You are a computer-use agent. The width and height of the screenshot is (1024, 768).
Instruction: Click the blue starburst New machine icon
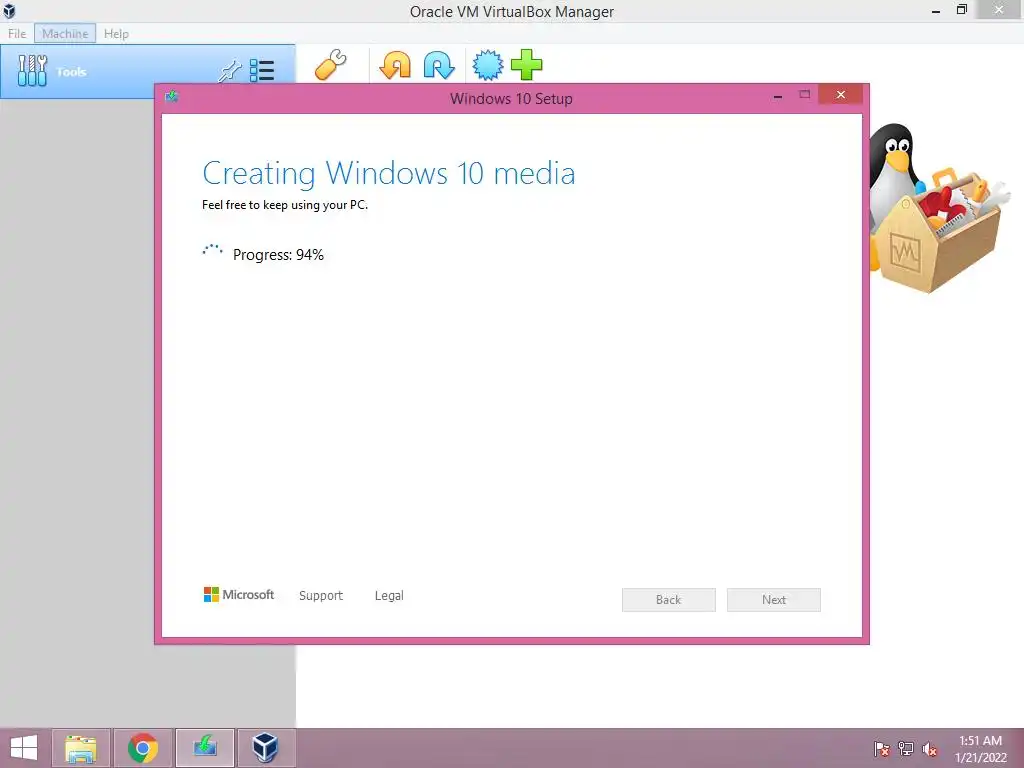[x=488, y=65]
